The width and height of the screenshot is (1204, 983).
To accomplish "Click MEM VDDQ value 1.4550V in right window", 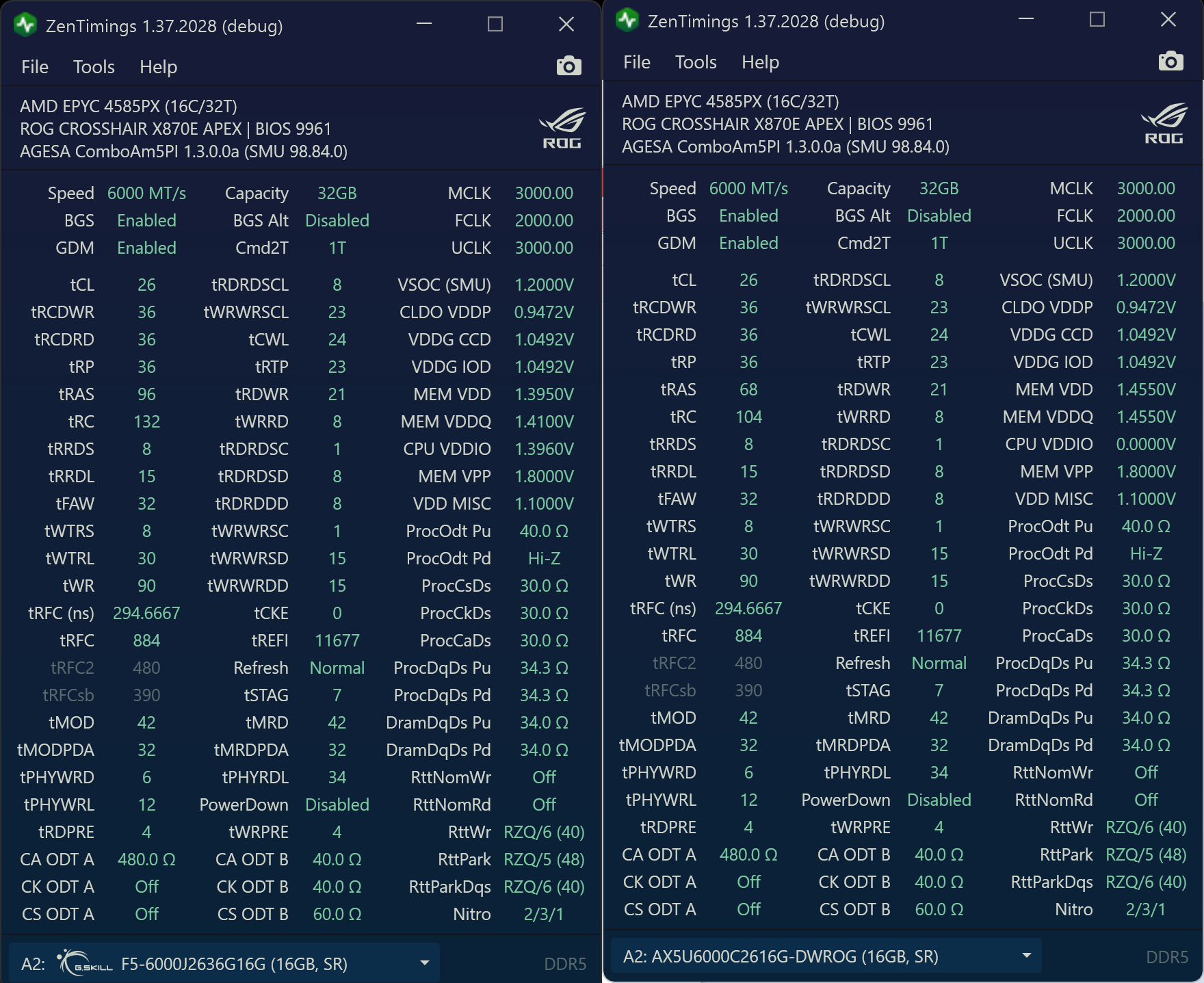I will click(x=1147, y=417).
